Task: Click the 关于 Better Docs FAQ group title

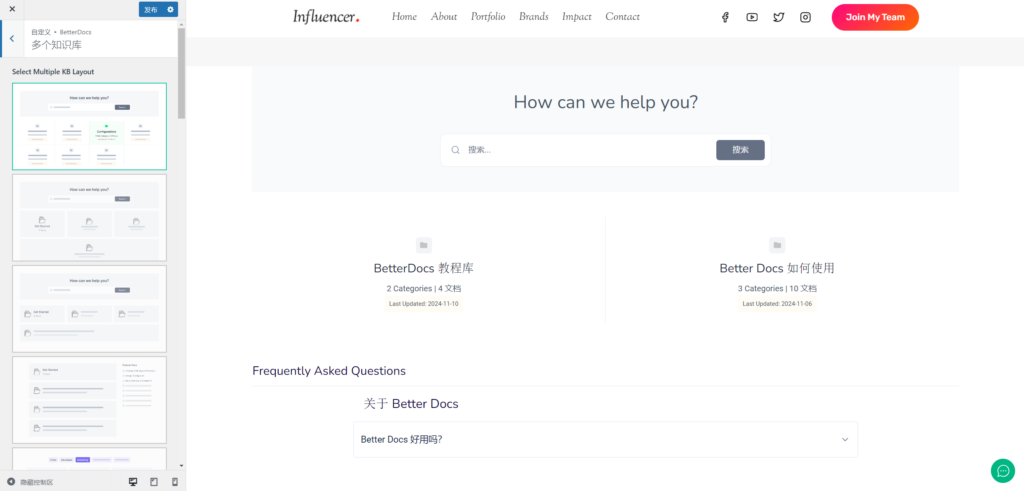Action: pyautogui.click(x=411, y=404)
